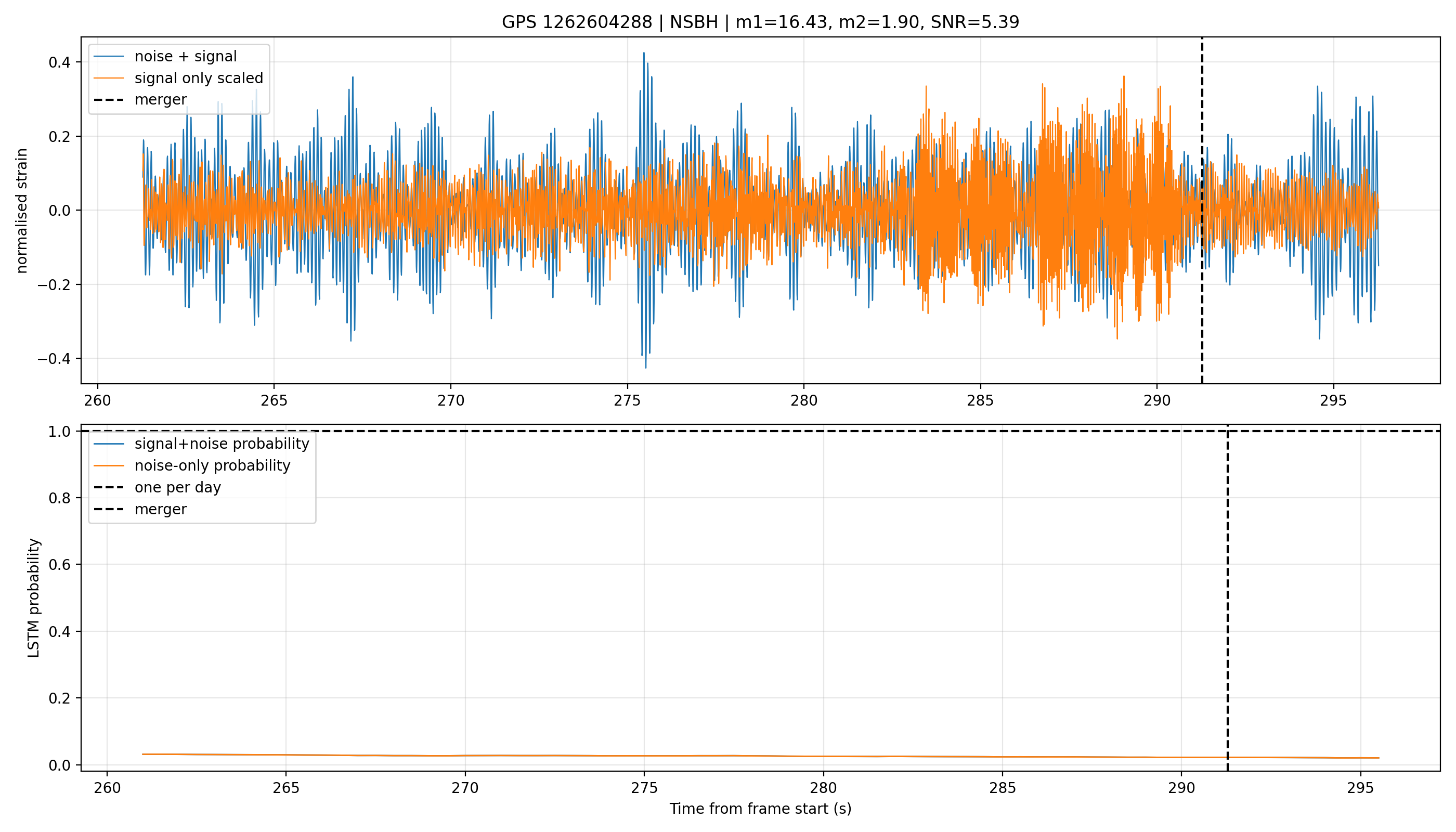Image resolution: width=1456 pixels, height=832 pixels.
Task: Click the 'LSTM probability' y-axis label
Action: [x=34, y=597]
